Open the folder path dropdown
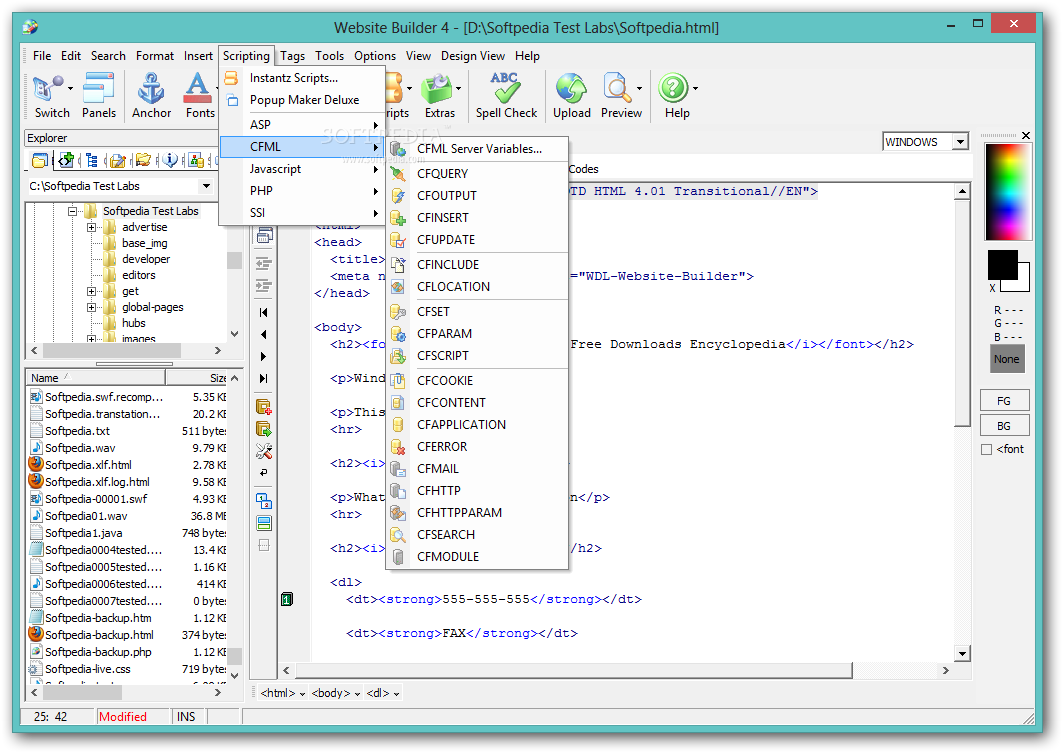Screen dimensions: 1063x753 [206, 186]
